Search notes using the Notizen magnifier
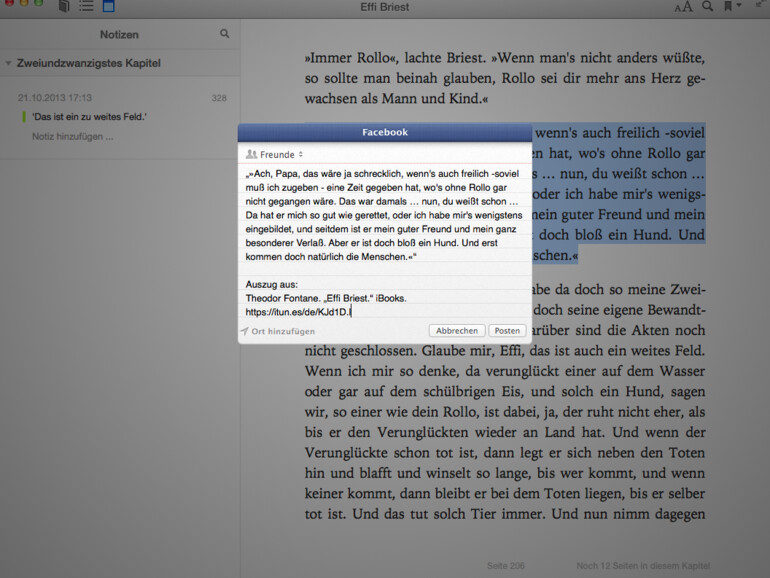The image size is (770, 578). click(224, 34)
